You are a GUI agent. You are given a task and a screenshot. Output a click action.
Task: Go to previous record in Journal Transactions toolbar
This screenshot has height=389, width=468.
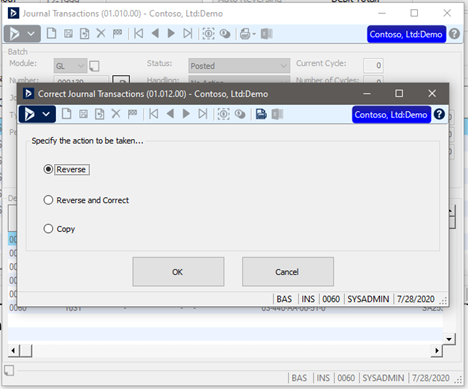155,33
